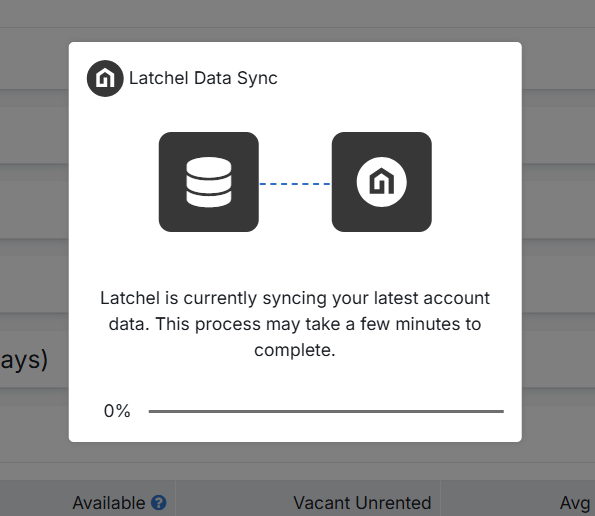Click the word "syncing" in the message
This screenshot has width=595, height=516.
click(294, 299)
